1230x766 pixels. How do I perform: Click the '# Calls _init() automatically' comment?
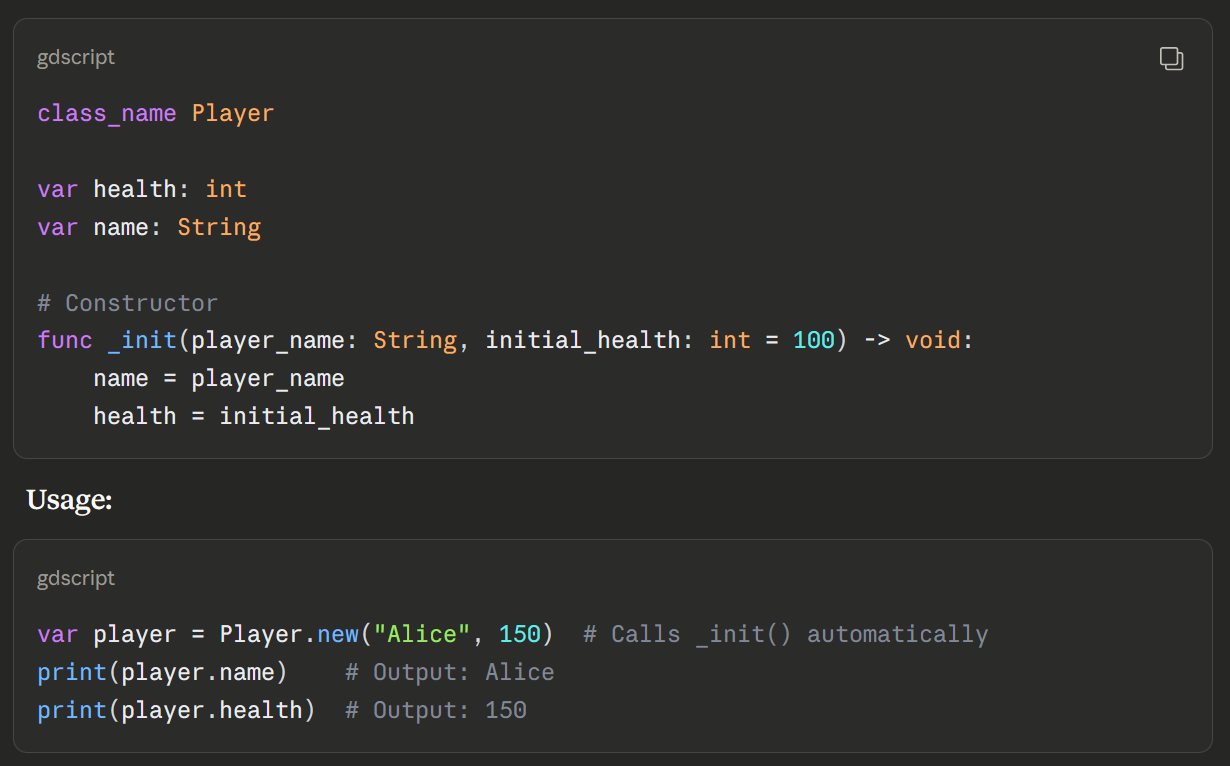pos(786,635)
